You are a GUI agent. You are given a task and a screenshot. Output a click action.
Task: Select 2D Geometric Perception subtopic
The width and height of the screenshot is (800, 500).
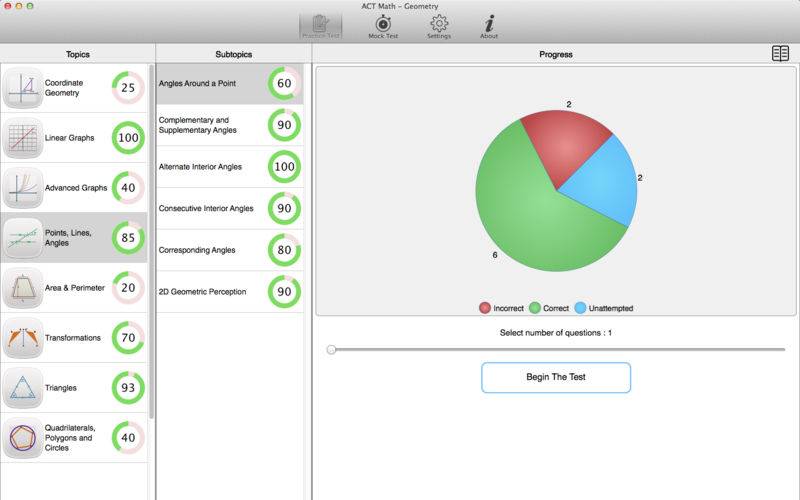point(230,292)
